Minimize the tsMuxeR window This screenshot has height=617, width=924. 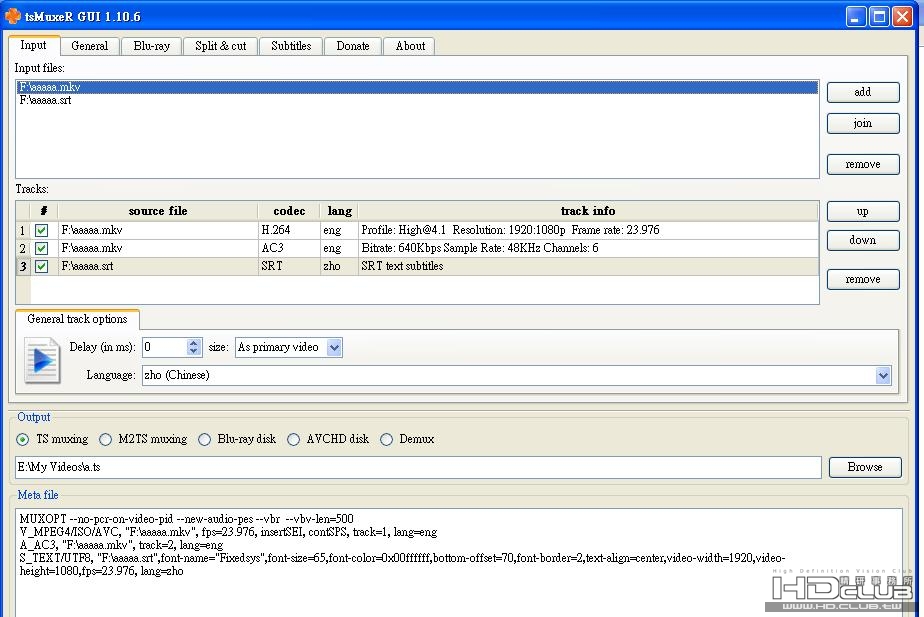(x=856, y=17)
